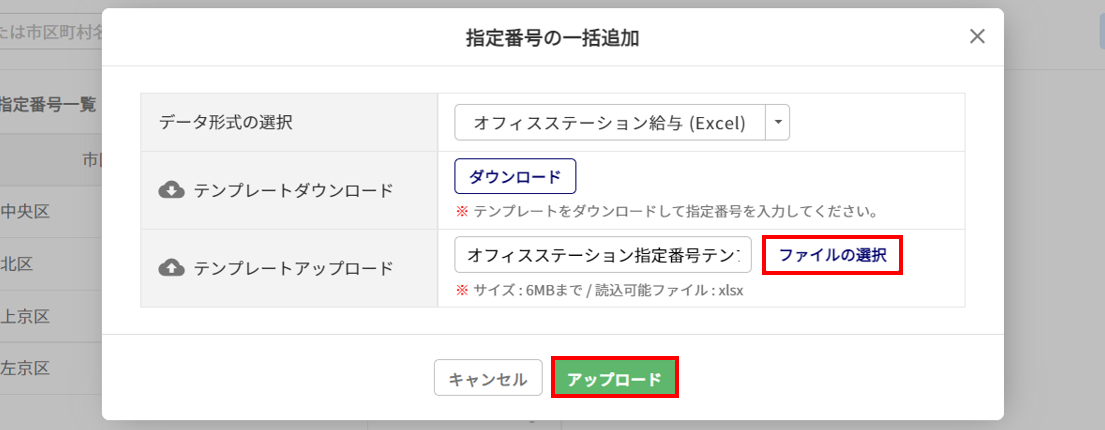
Task: Click the データ形式の選択 label
Action: [226, 123]
